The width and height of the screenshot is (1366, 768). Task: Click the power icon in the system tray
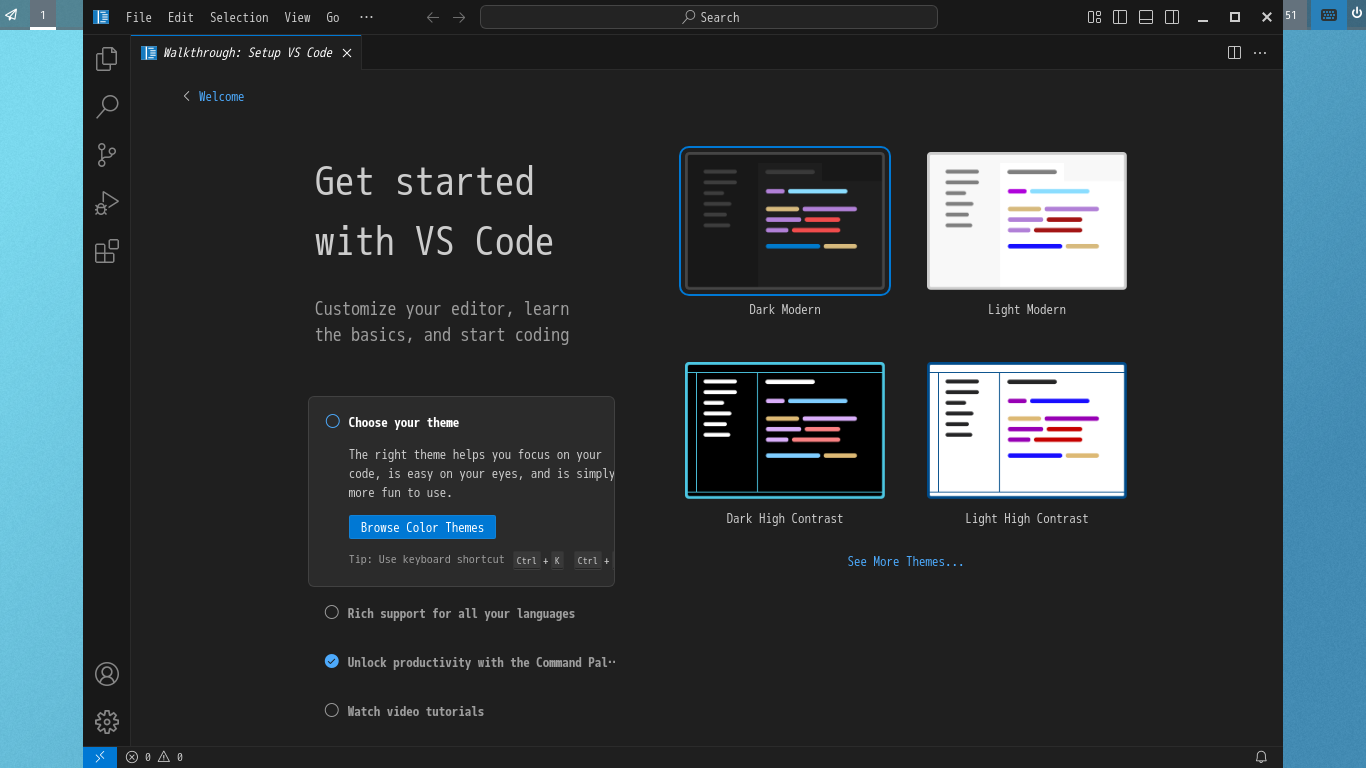pos(1357,14)
